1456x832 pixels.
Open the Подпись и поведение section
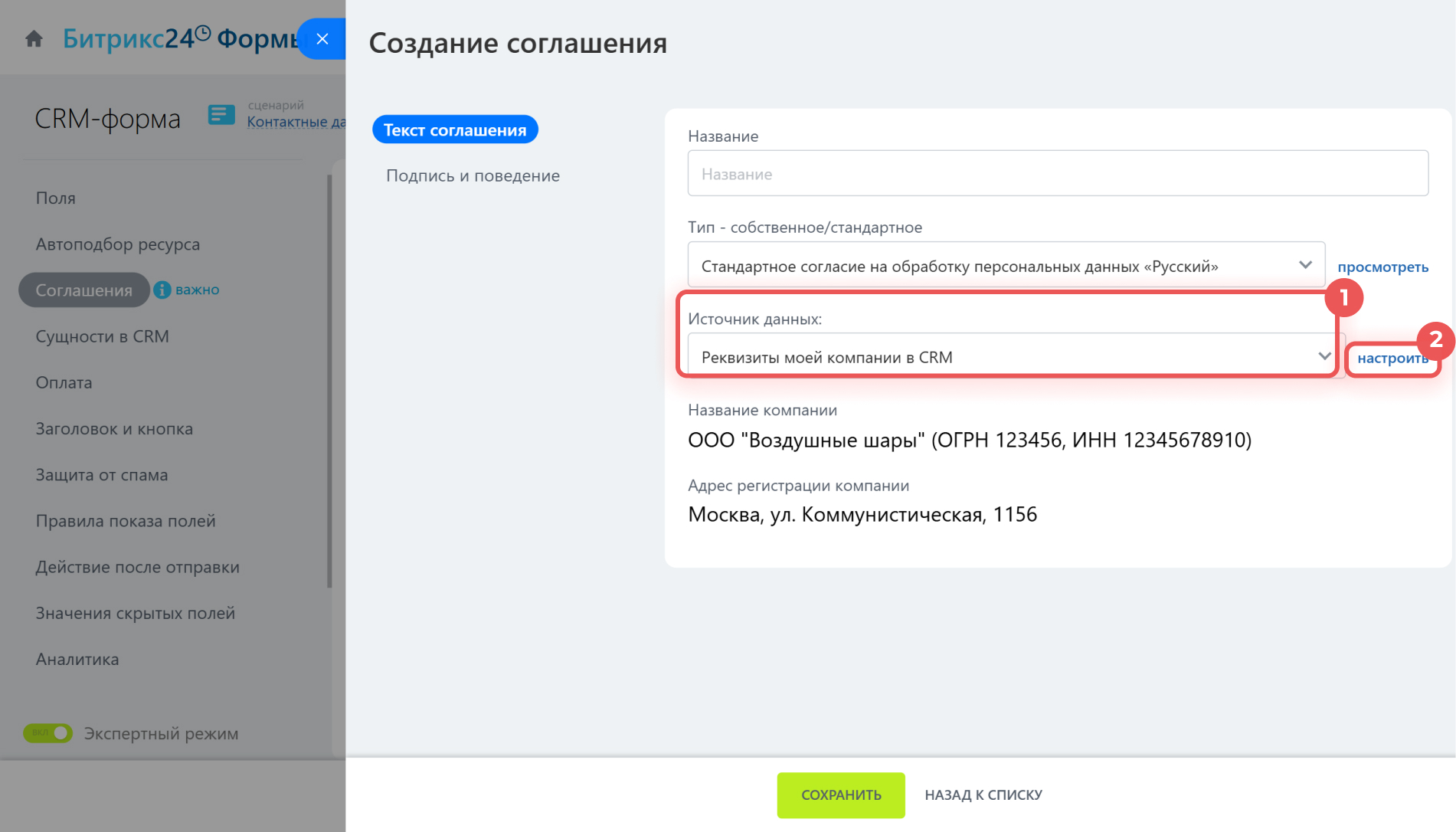click(473, 175)
